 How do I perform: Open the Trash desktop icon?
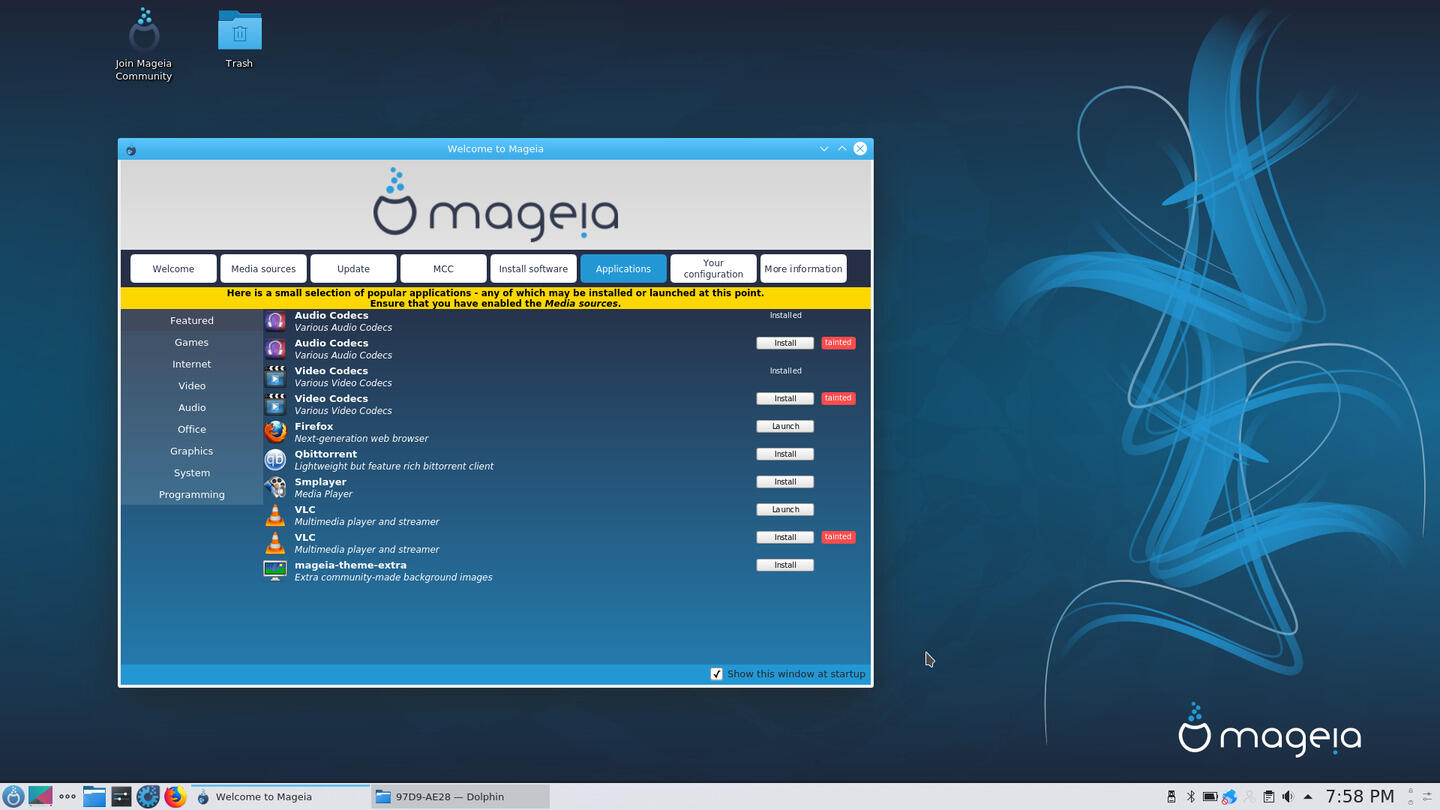239,39
